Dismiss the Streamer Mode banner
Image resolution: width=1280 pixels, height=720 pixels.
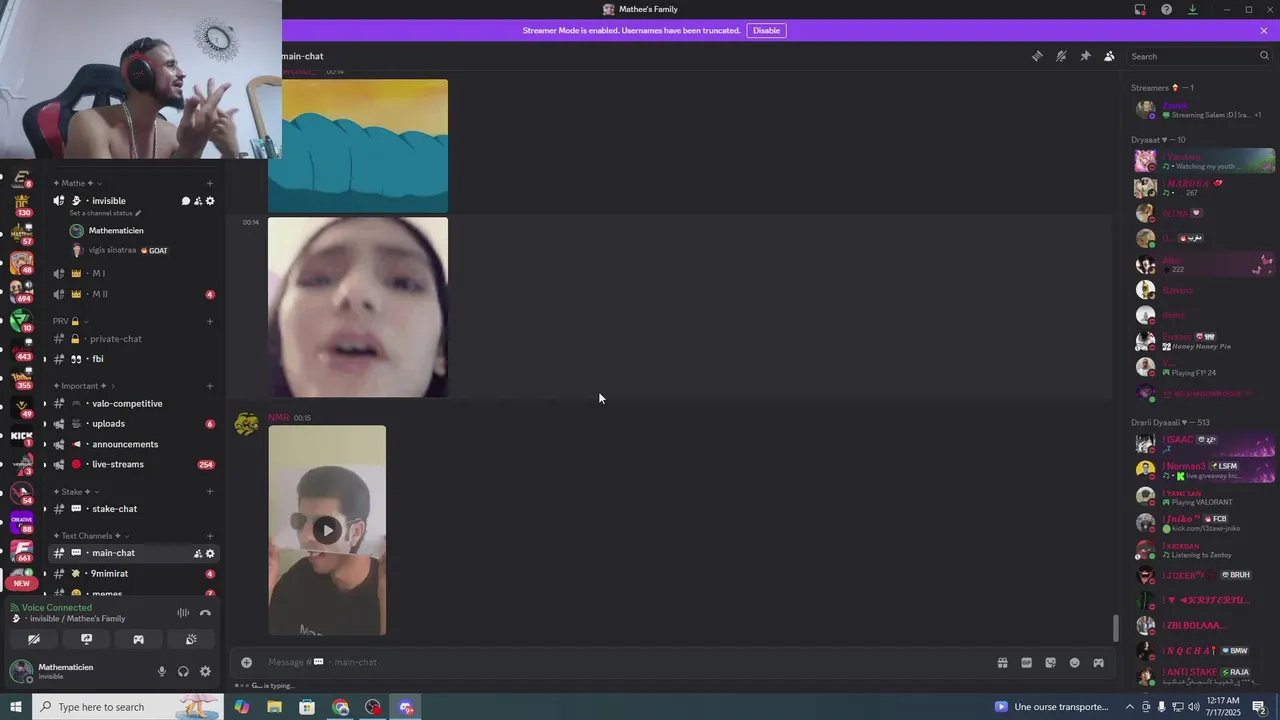(x=1264, y=31)
